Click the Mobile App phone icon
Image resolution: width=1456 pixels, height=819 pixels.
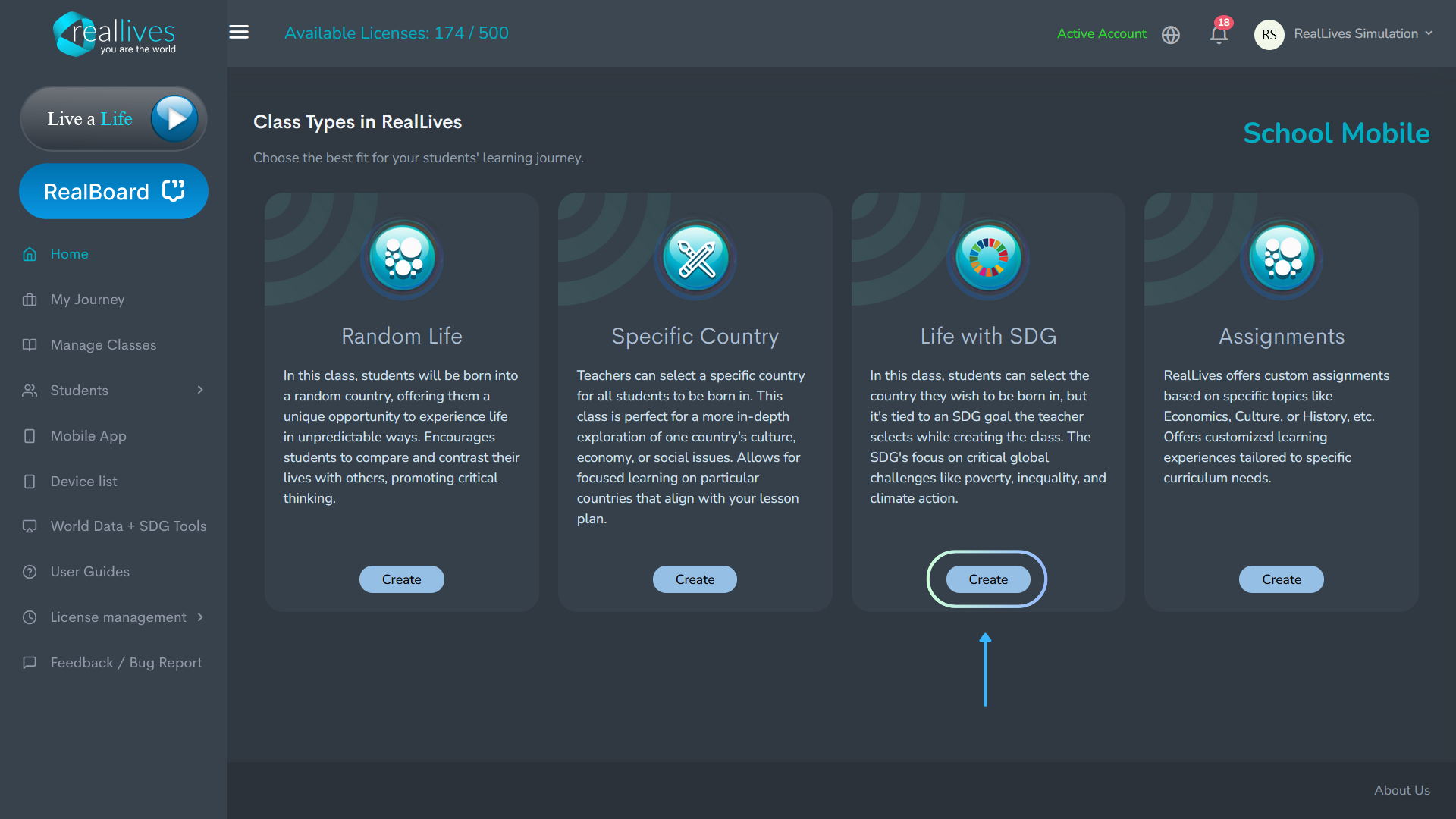coord(30,436)
